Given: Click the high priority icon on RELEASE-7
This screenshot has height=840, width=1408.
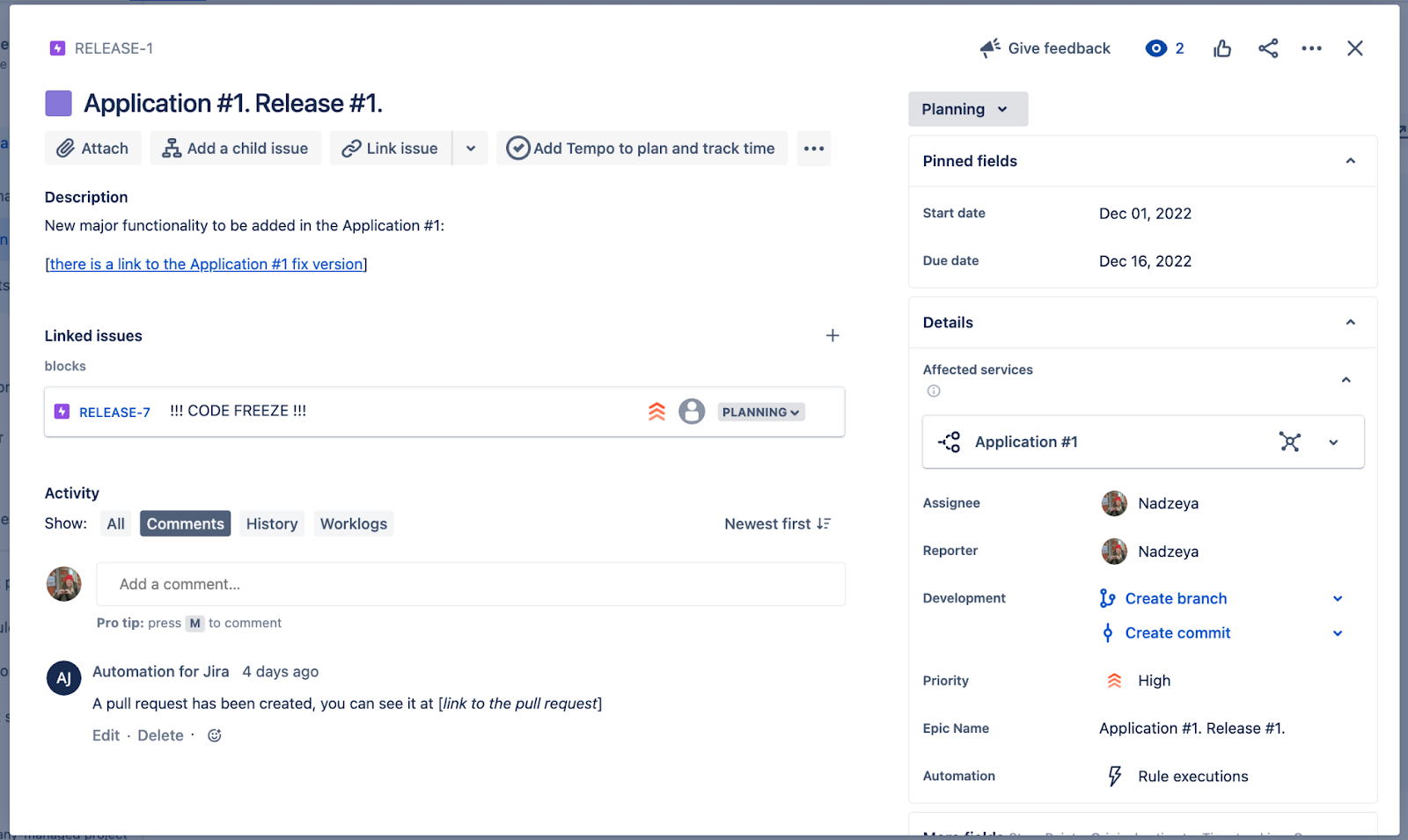Looking at the screenshot, I should (x=657, y=412).
